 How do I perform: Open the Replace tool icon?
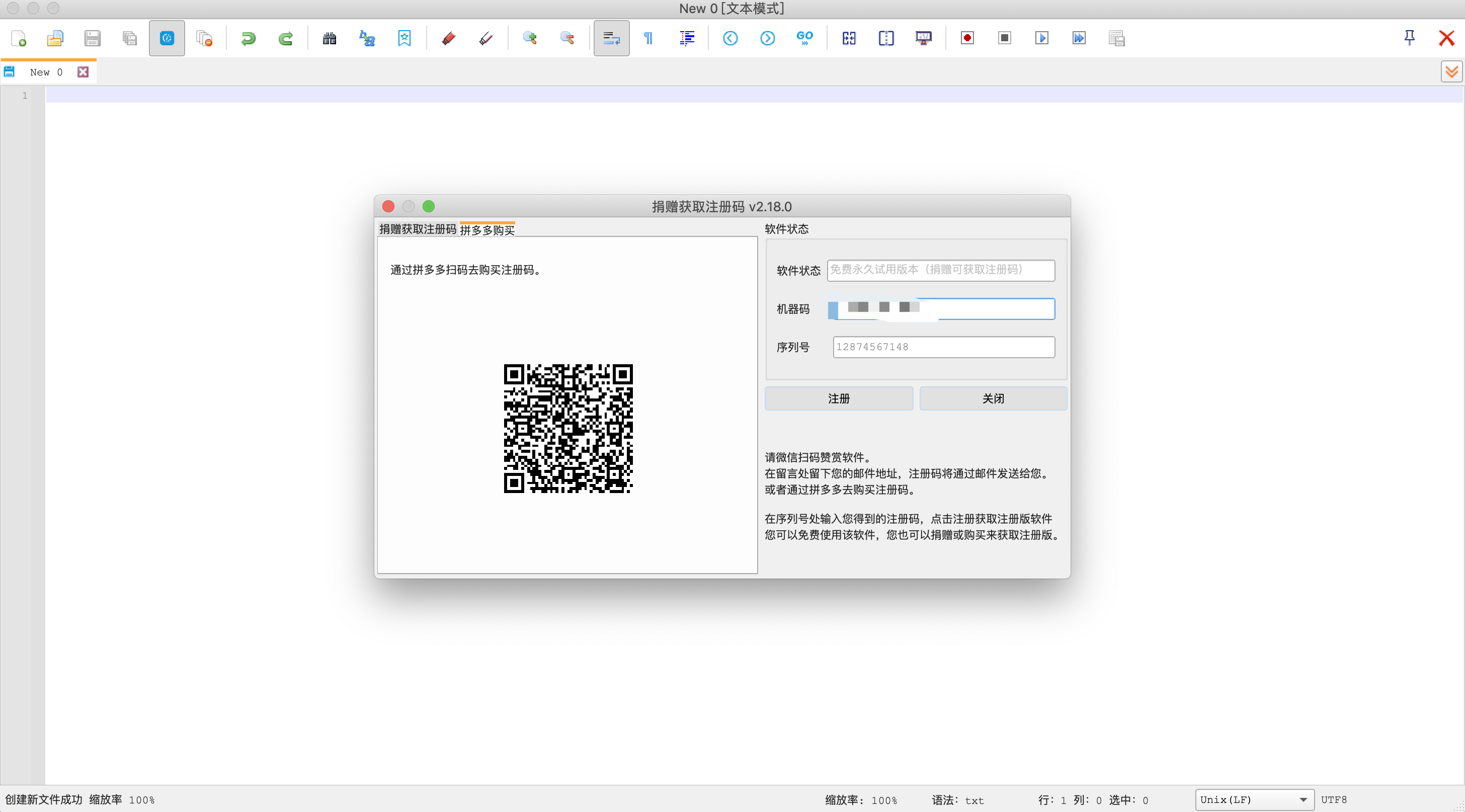[x=367, y=38]
